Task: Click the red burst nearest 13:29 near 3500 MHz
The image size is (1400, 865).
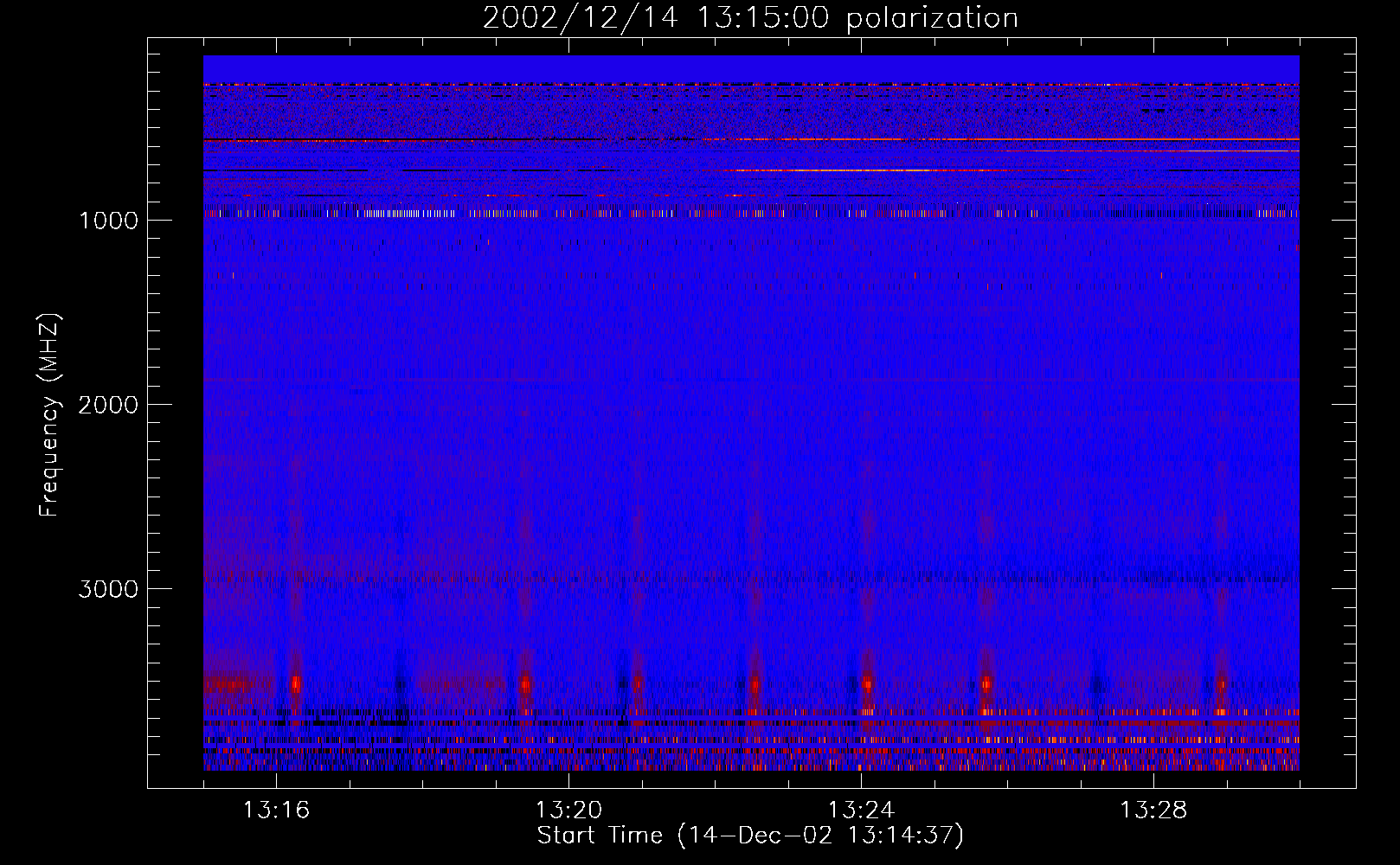Action: tap(1222, 684)
